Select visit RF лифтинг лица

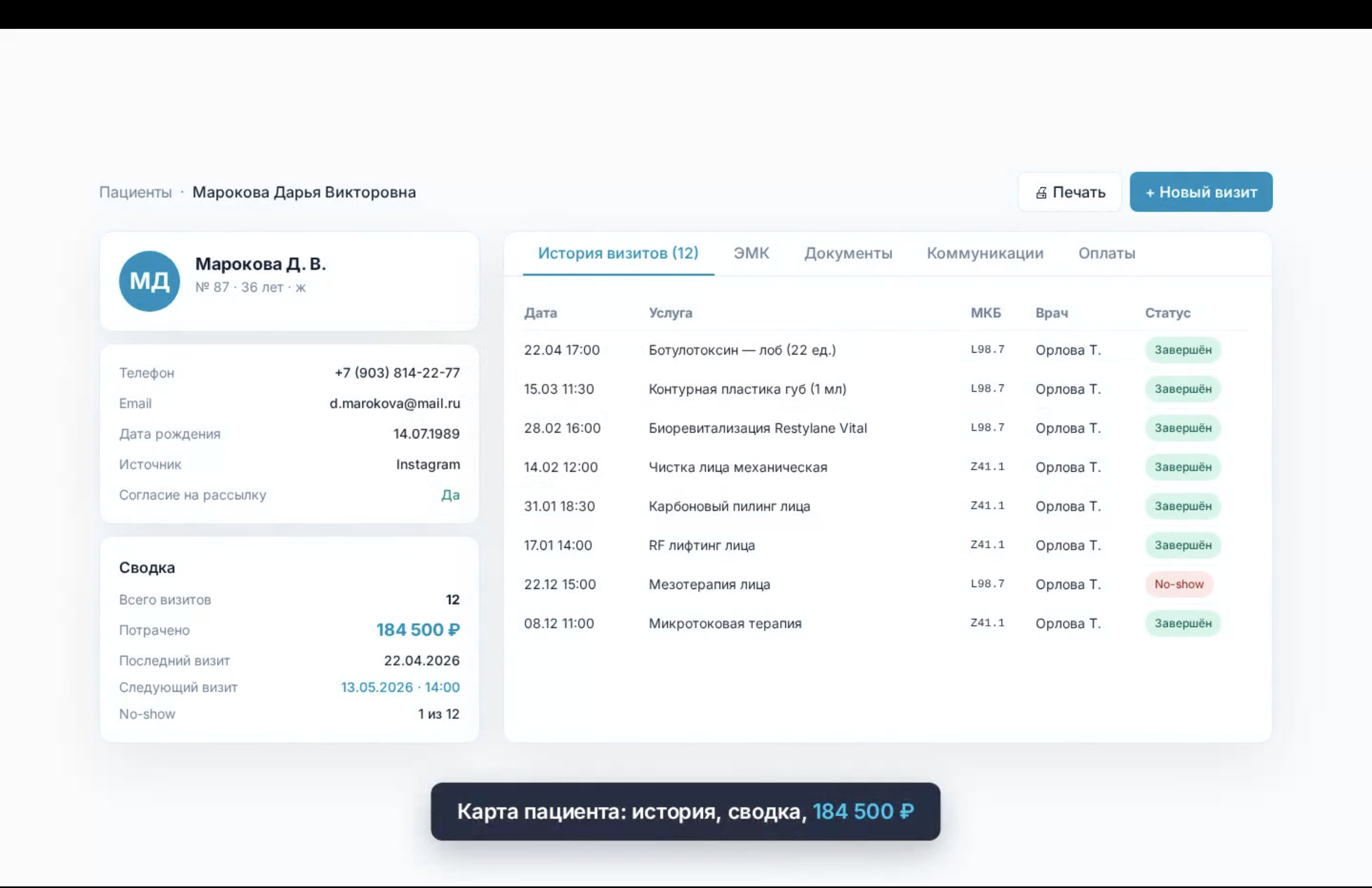(x=885, y=545)
